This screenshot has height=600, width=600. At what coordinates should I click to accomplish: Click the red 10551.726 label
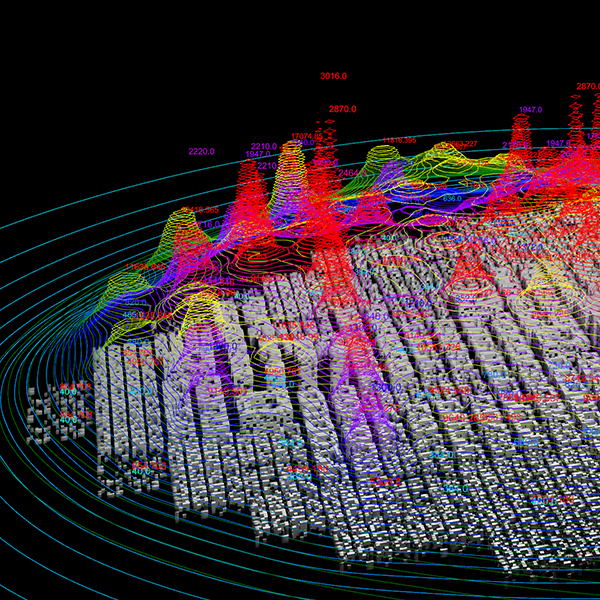pyautogui.click(x=439, y=347)
